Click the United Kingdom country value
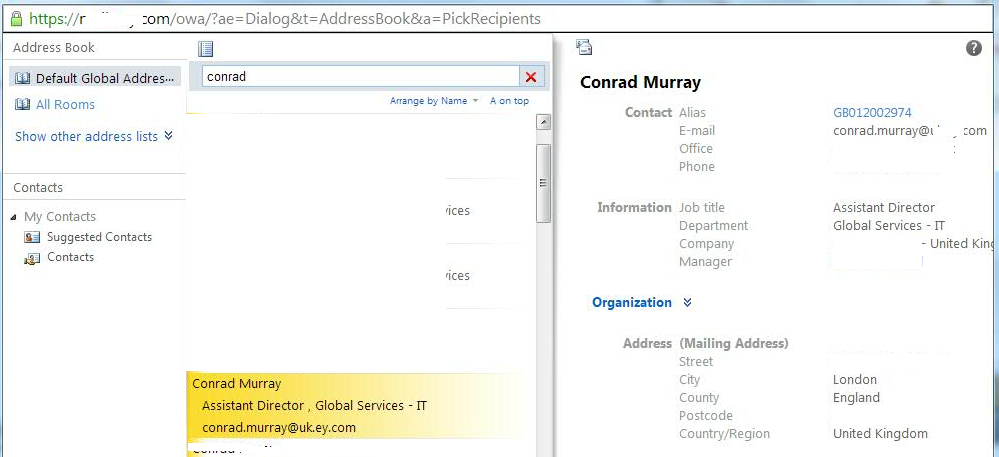 coord(880,434)
